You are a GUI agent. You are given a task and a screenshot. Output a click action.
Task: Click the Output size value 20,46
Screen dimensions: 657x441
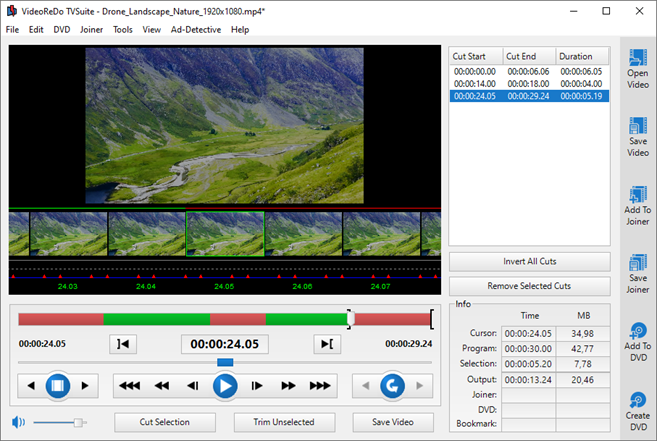point(582,380)
